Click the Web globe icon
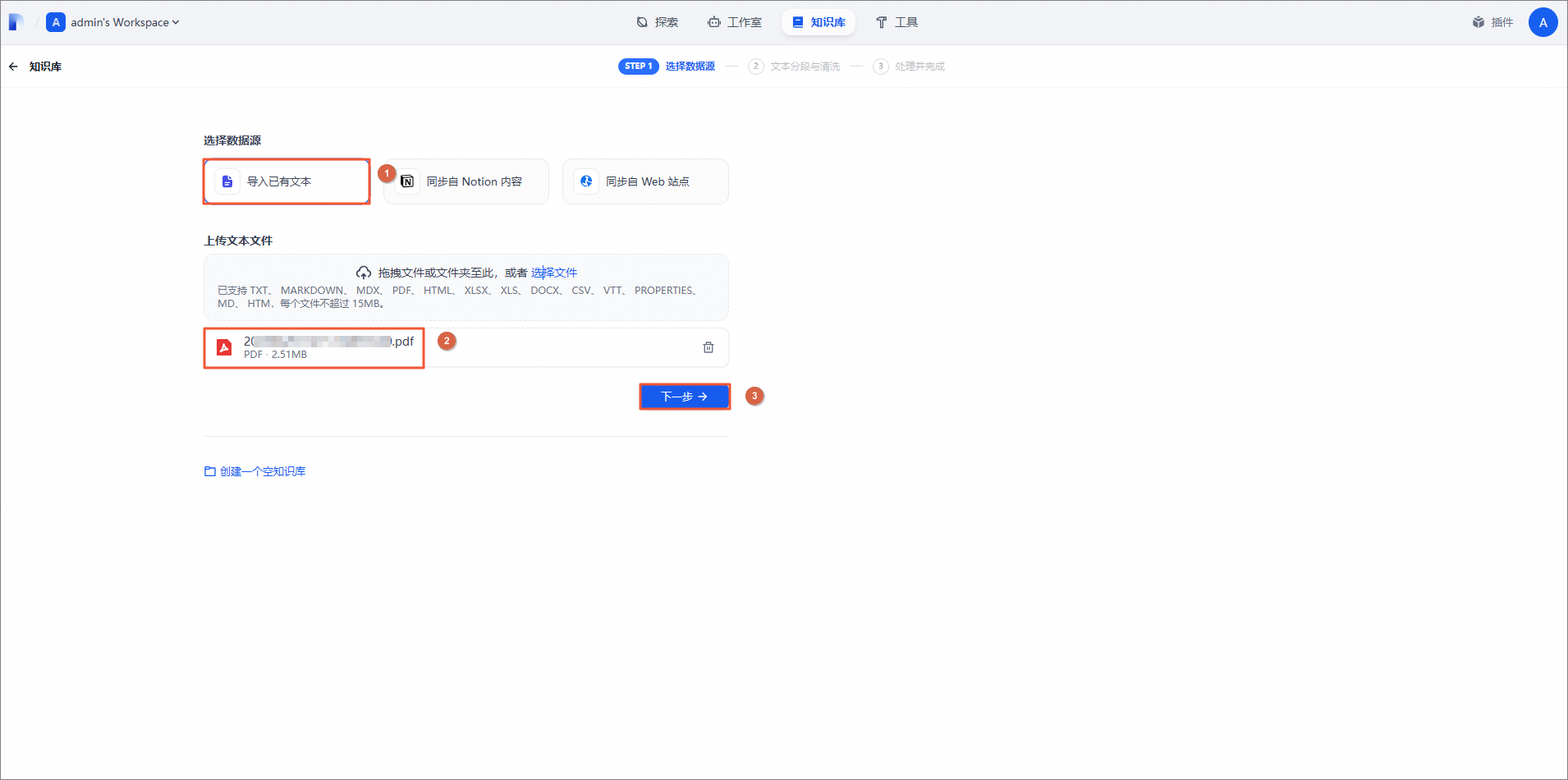 pos(586,181)
